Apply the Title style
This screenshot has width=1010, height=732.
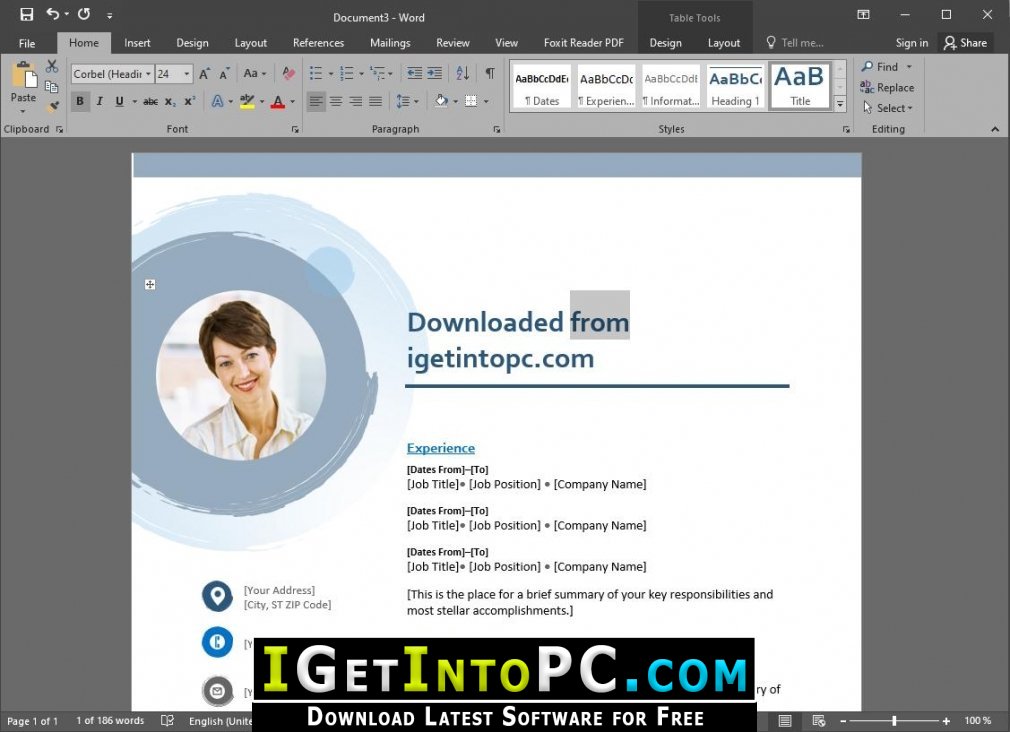pos(799,86)
